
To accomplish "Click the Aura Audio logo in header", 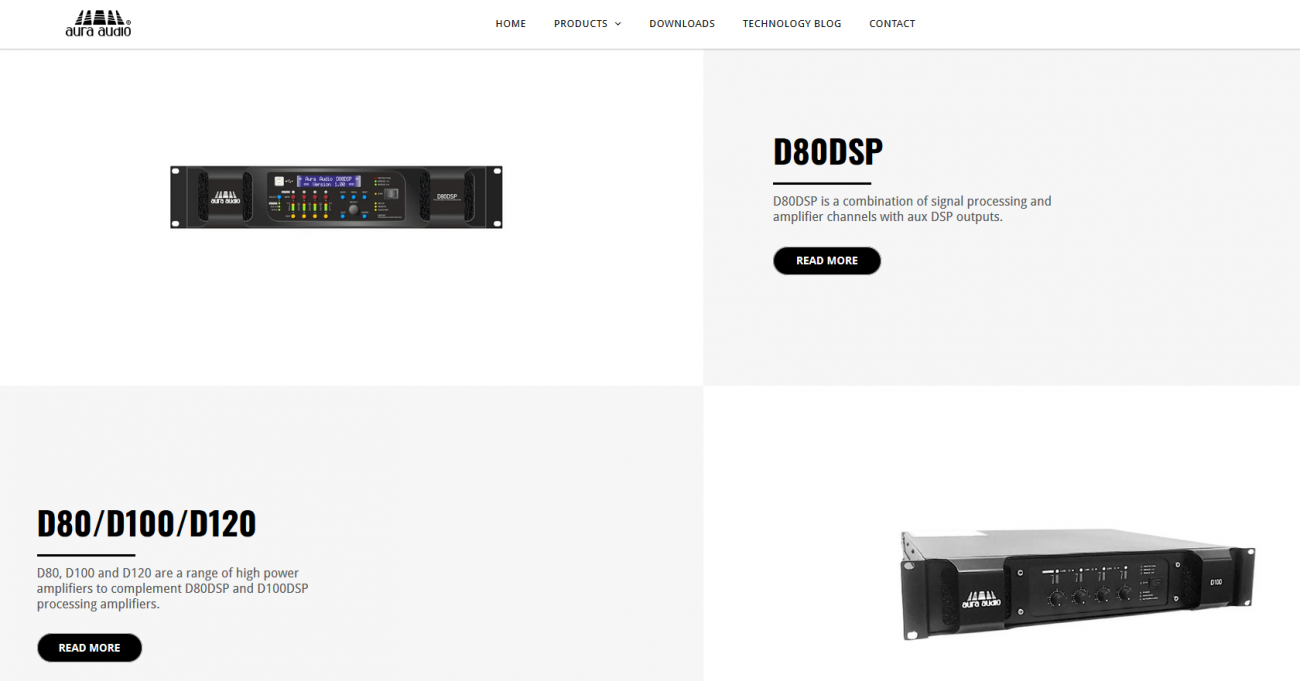I will tap(98, 23).
